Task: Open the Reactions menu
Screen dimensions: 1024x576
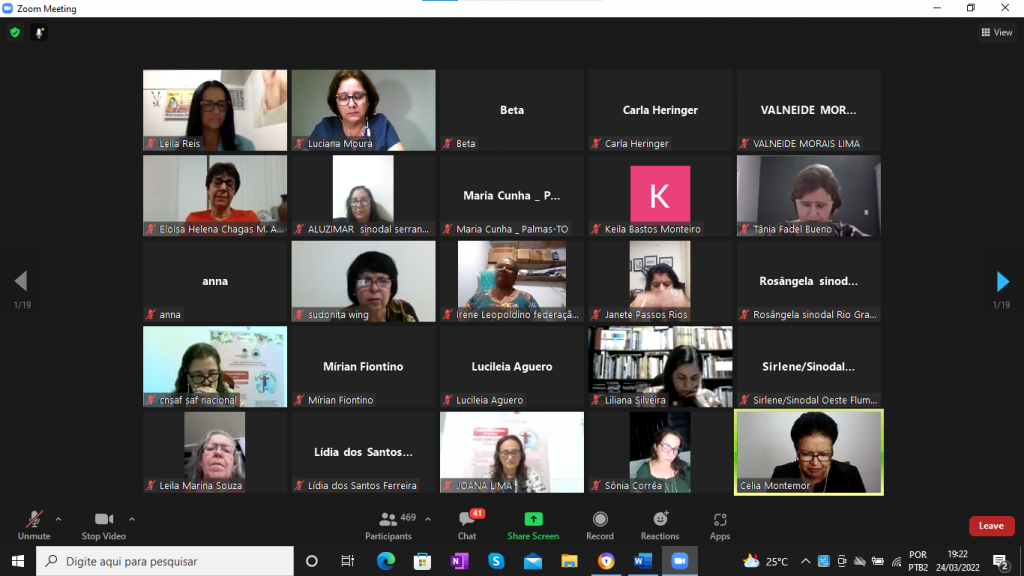Action: tap(660, 524)
